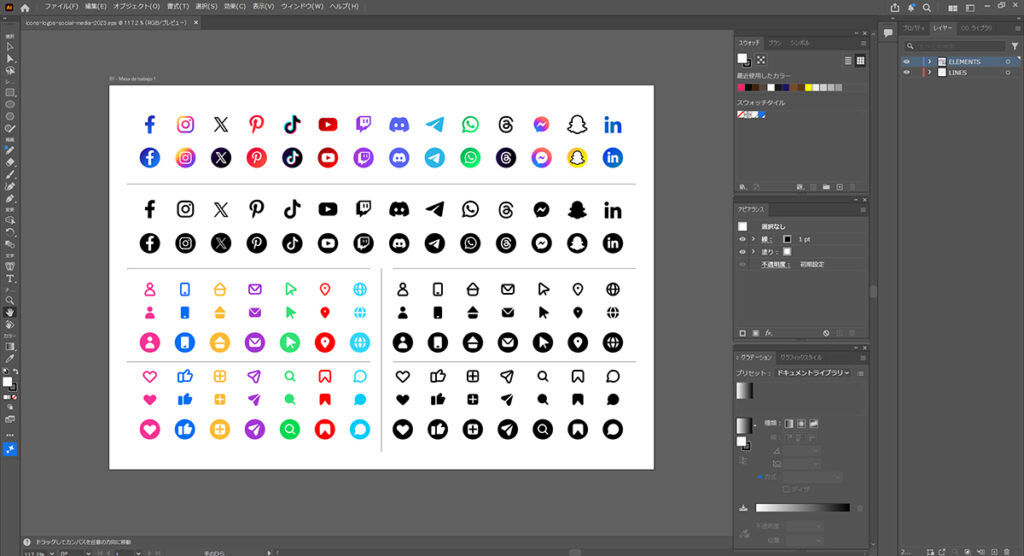Image resolution: width=1024 pixels, height=556 pixels.
Task: Click the stroke color box in Appearance panel
Action: [787, 239]
